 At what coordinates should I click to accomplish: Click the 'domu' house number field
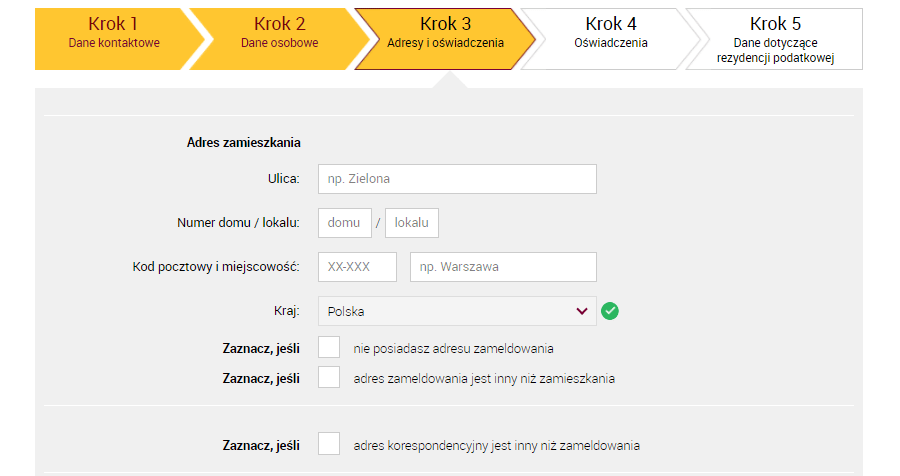coord(345,223)
